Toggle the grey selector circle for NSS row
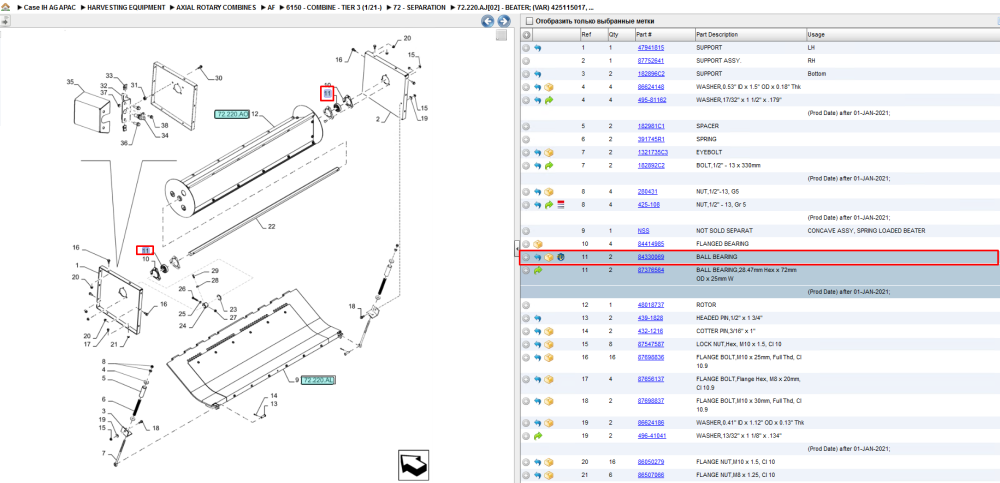1000x483 pixels. point(526,231)
